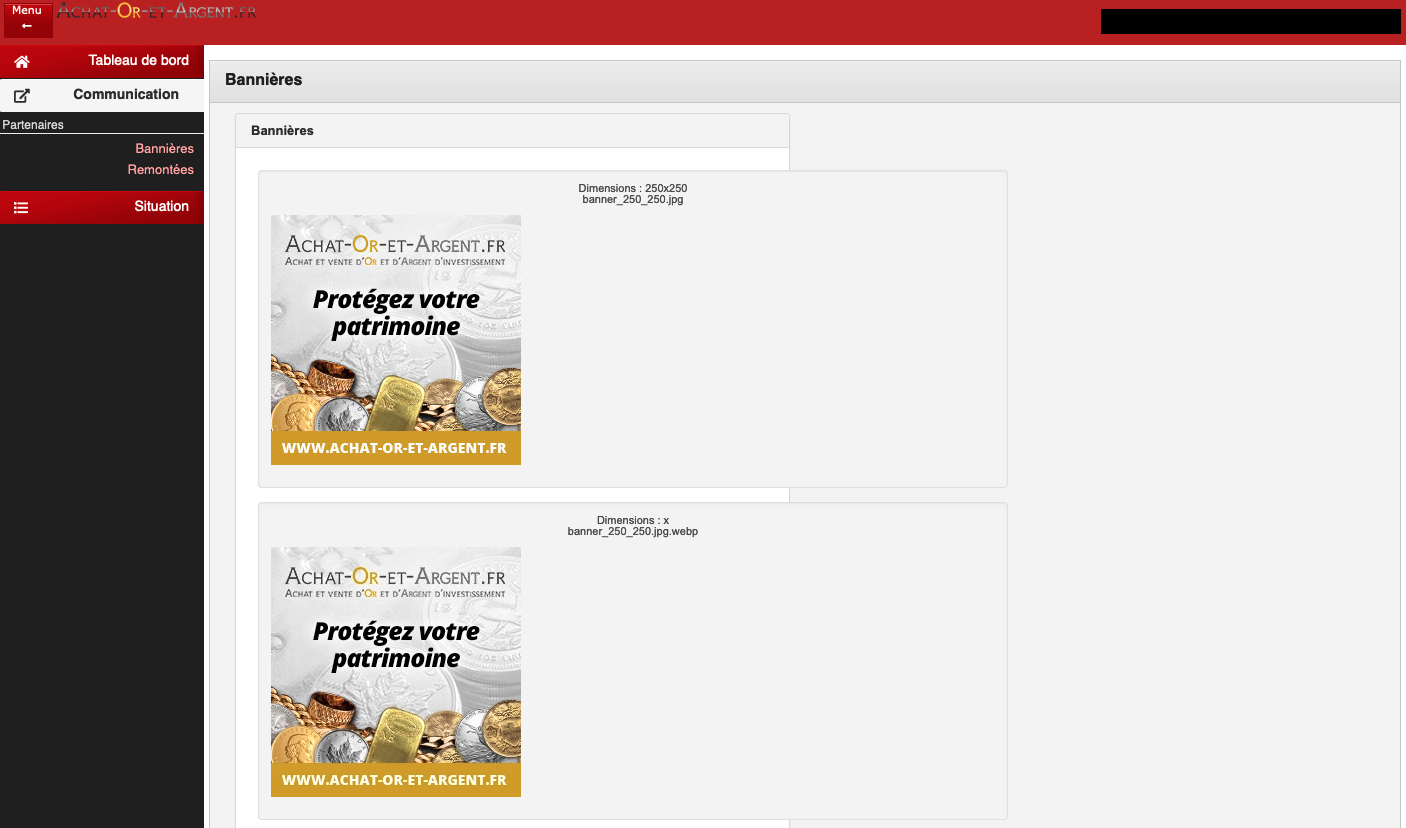Open the Remontées sidebar link
The height and width of the screenshot is (828, 1406).
pos(160,170)
